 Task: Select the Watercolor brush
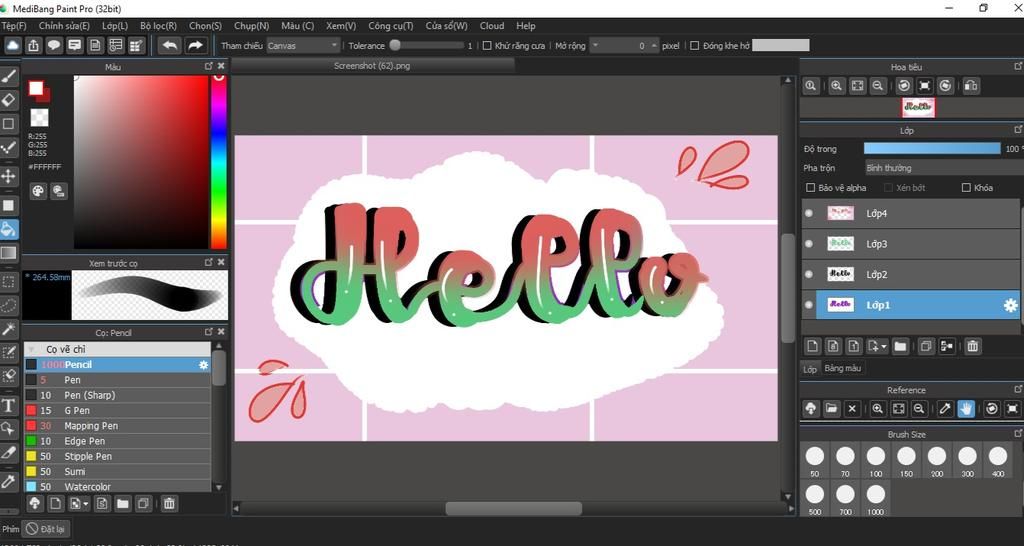click(118, 487)
